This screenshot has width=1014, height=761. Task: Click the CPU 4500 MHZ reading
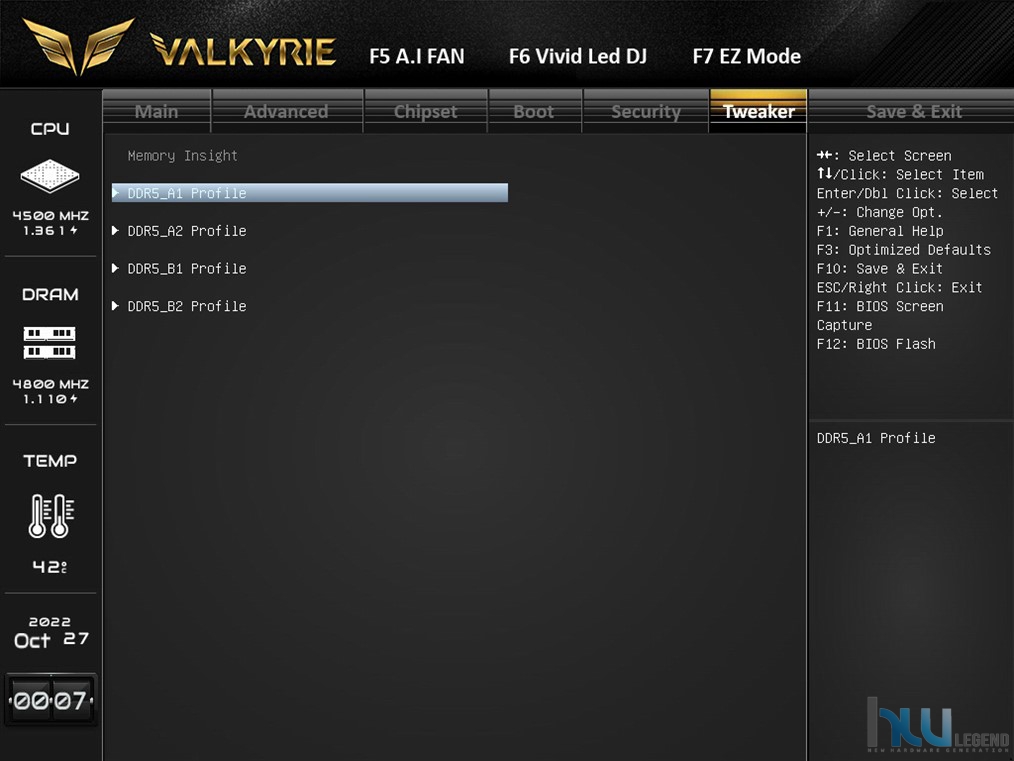[50, 215]
